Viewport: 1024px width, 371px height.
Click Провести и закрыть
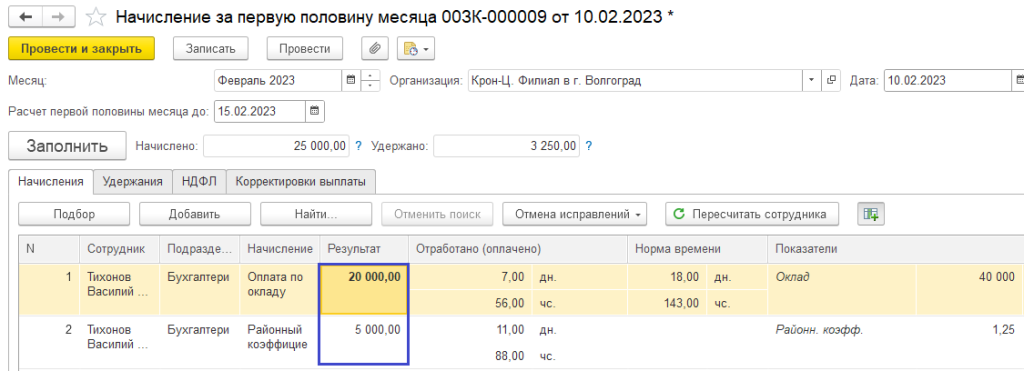pyautogui.click(x=81, y=48)
